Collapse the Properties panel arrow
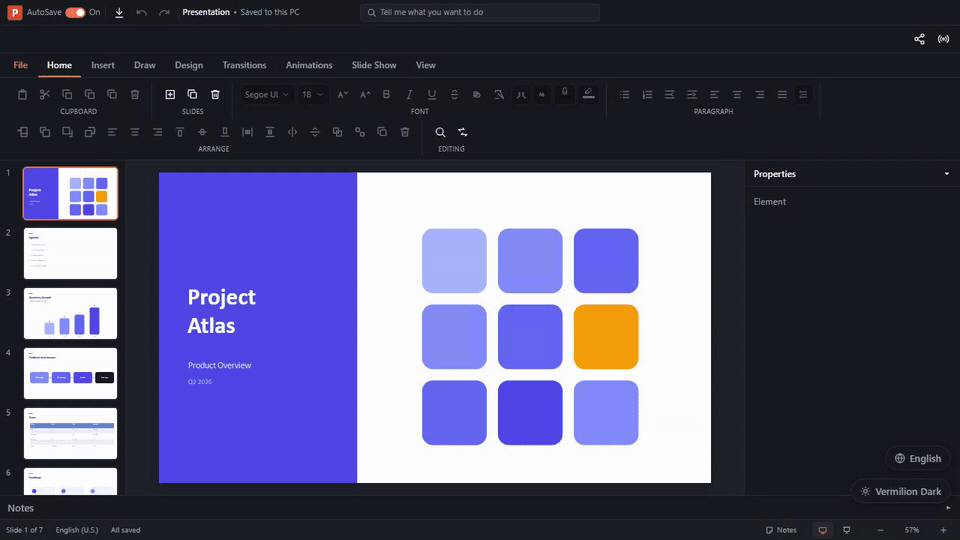 point(947,174)
